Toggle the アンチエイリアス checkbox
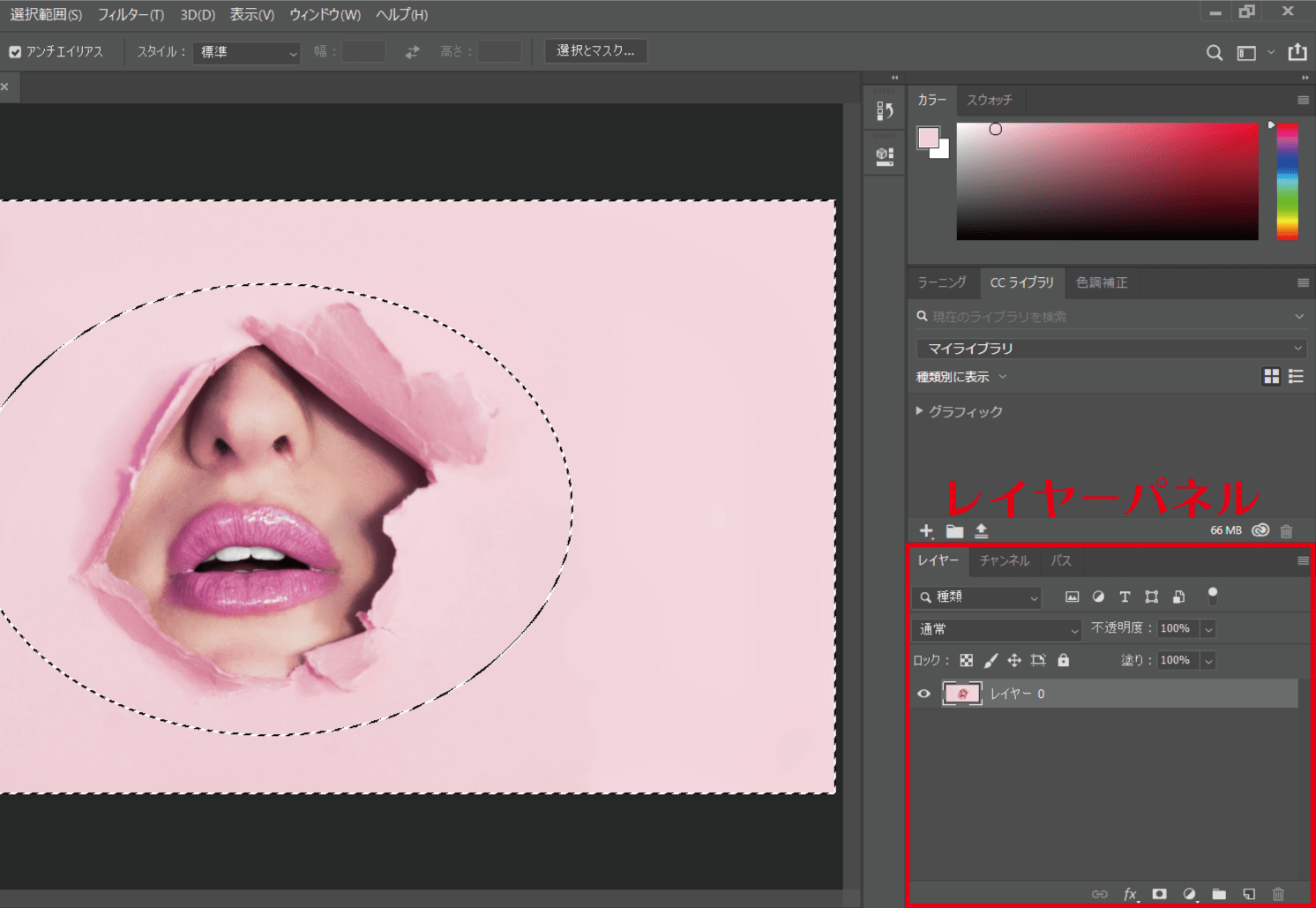 [x=15, y=52]
